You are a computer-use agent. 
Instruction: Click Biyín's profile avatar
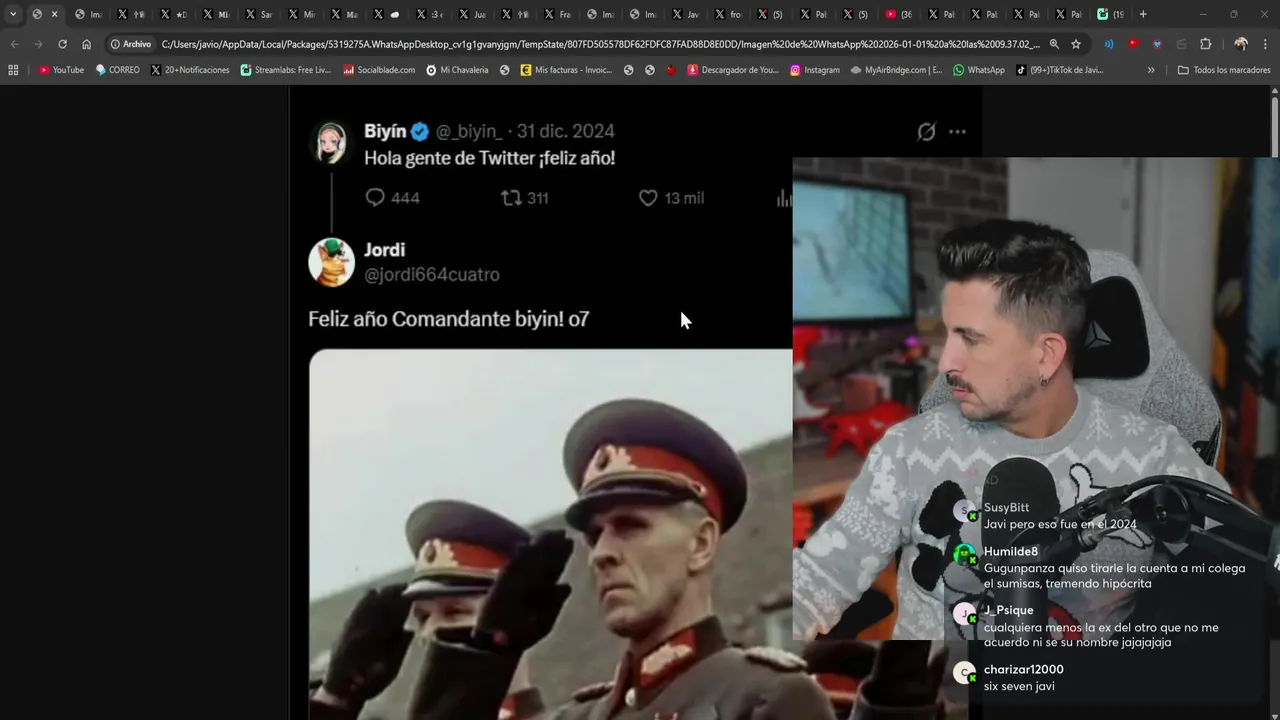331,143
